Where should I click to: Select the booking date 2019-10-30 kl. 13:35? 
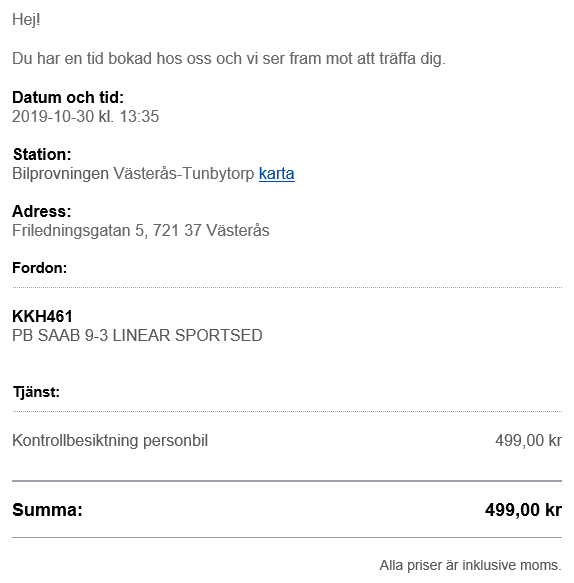(86, 116)
